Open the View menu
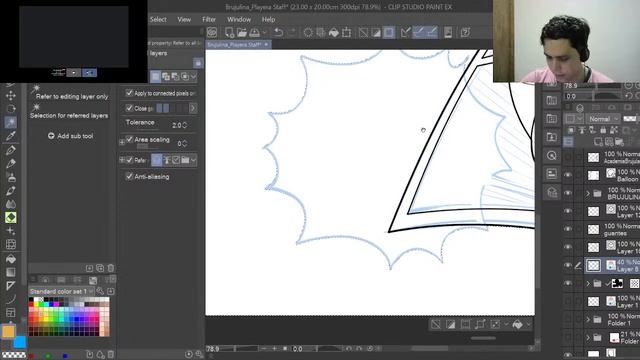This screenshot has width=640, height=360. pos(184,19)
